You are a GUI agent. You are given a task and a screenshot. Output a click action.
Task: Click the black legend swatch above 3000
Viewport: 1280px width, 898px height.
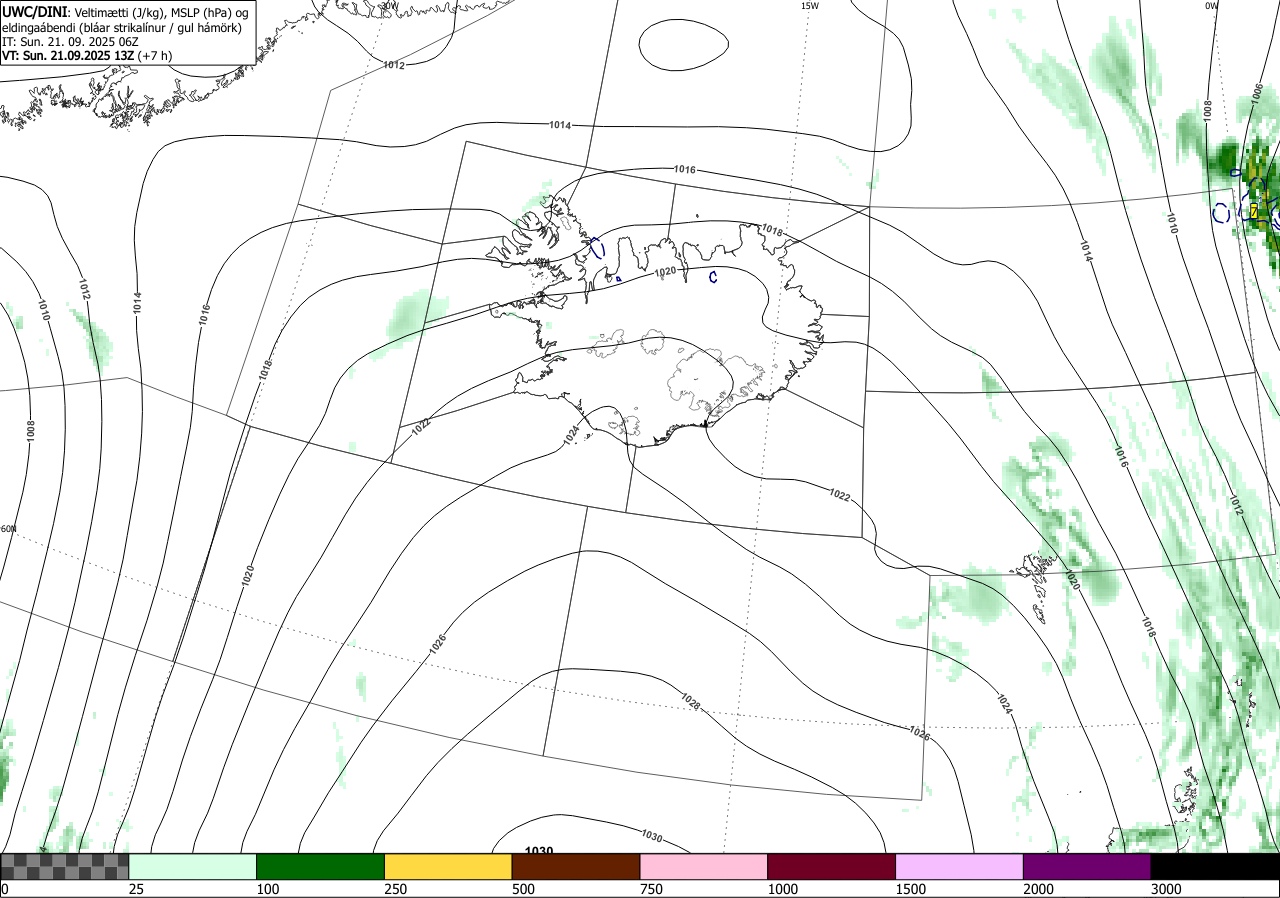coord(1215,866)
